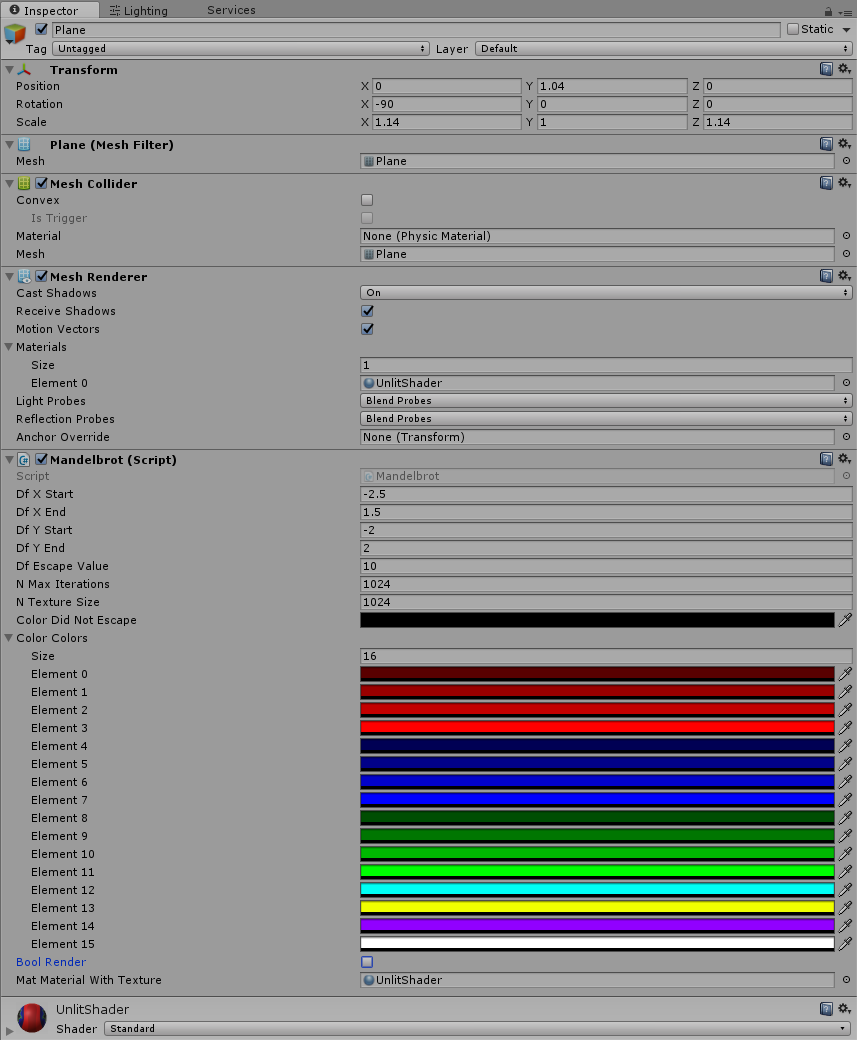This screenshot has height=1040, width=857.
Task: Open the Tag dropdown showing Untagged
Action: [x=240, y=48]
